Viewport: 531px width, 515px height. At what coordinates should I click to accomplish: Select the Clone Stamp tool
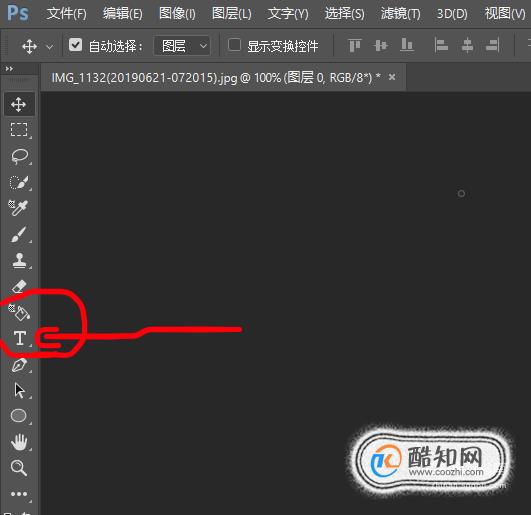pyautogui.click(x=19, y=261)
